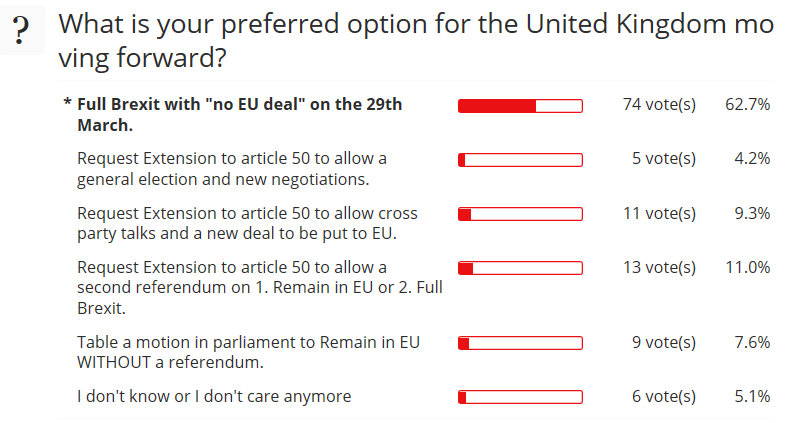Click the Full Brexit result progress bar
Screen dimensions: 794x423
(x=520, y=106)
